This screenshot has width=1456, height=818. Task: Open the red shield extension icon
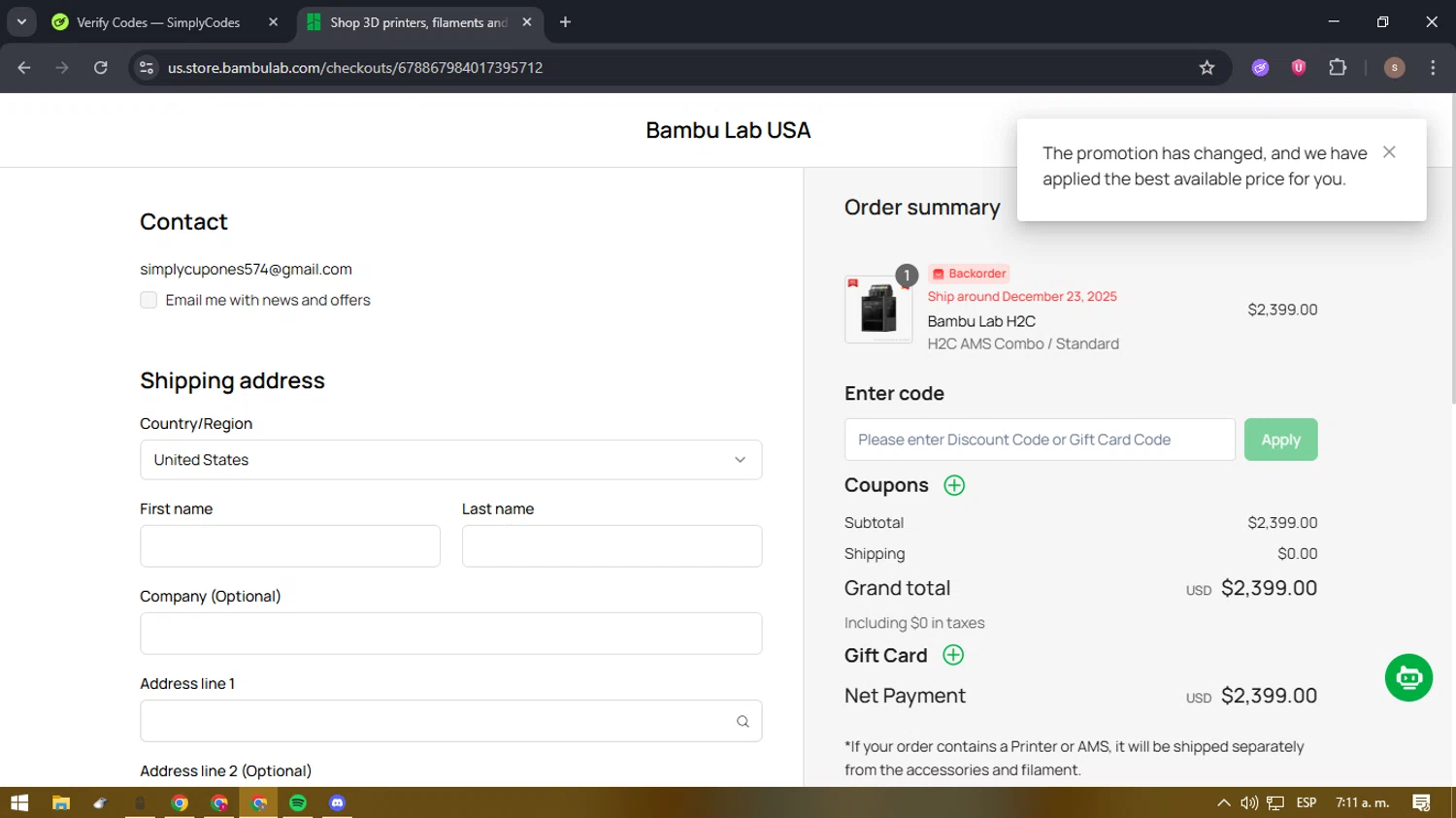(x=1299, y=68)
